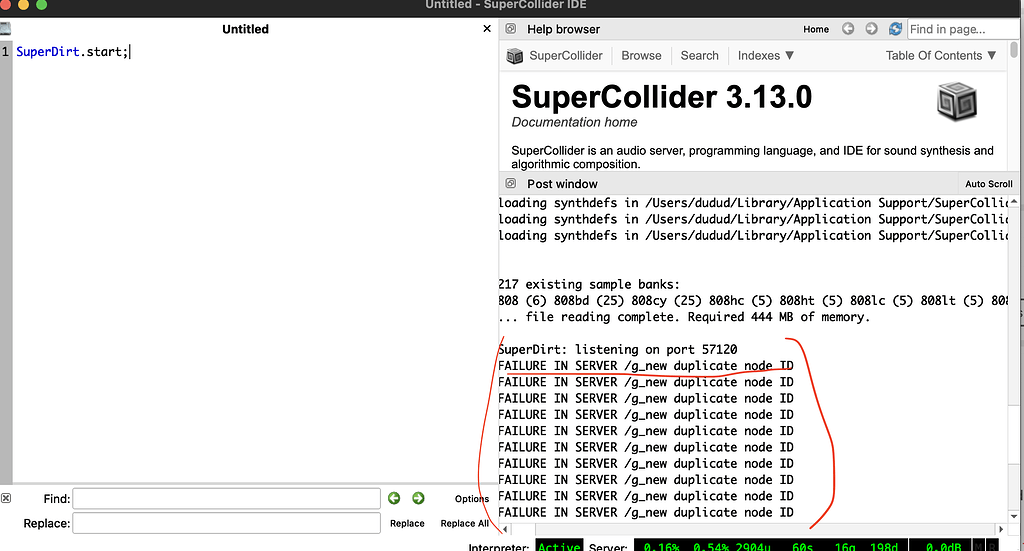Go back in the Help browser
The height and width of the screenshot is (551, 1024).
(848, 29)
